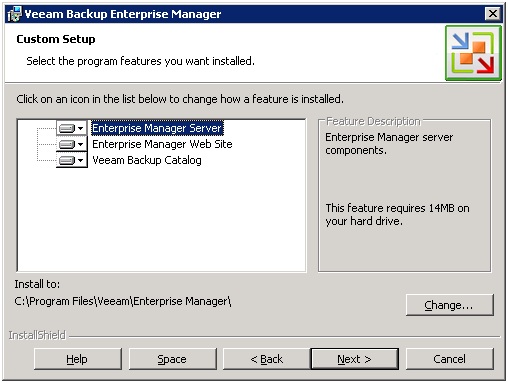Click the Enterprise Manager Web Site drive icon

(x=67, y=144)
